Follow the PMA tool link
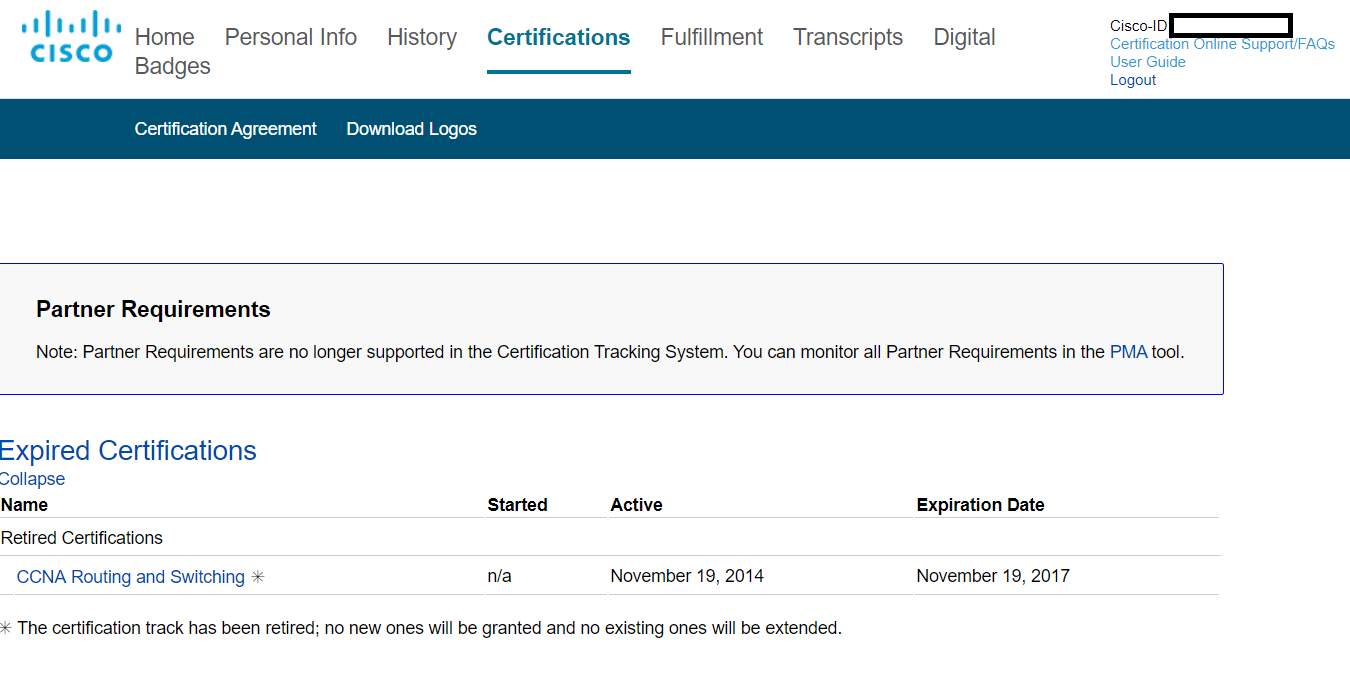Viewport: 1350px width, 681px height. 1128,352
